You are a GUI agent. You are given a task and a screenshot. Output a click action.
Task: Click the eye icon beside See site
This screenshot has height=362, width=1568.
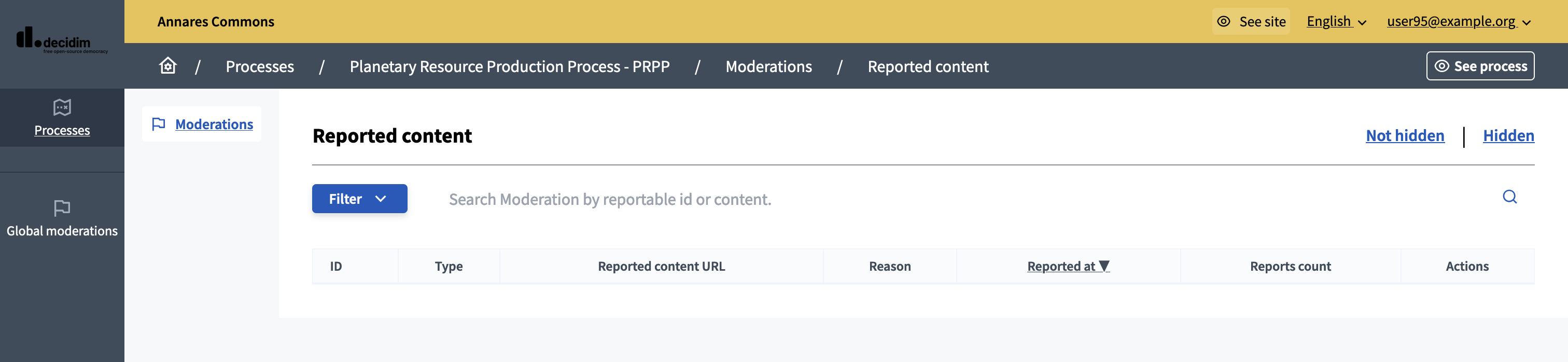(1224, 21)
